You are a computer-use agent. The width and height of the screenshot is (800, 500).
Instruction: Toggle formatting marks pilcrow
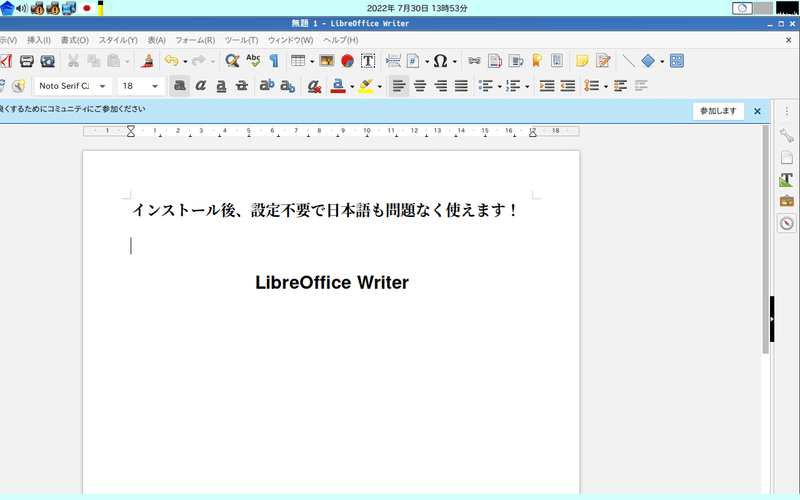(x=274, y=61)
